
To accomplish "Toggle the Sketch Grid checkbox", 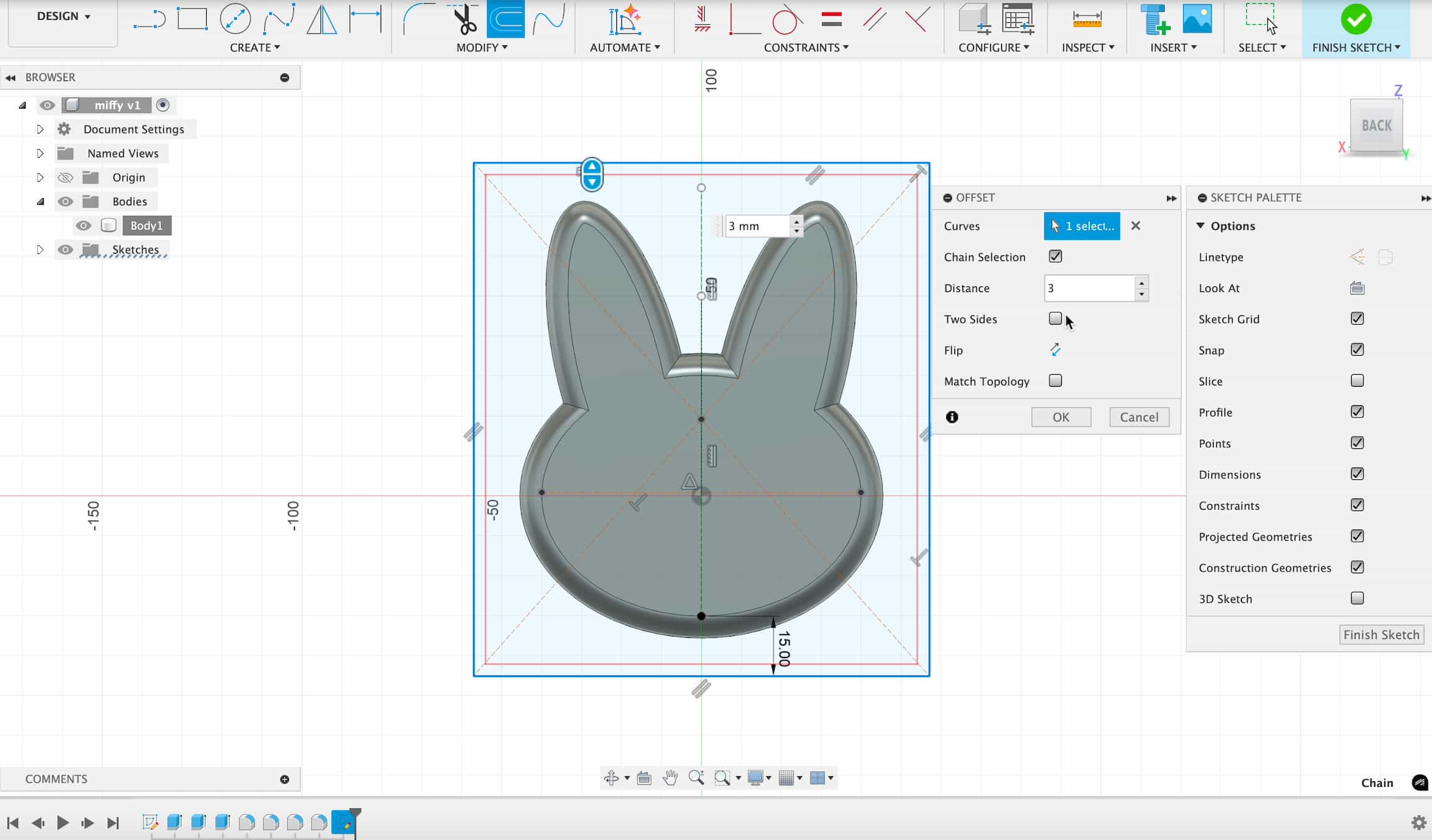I will pos(1357,319).
